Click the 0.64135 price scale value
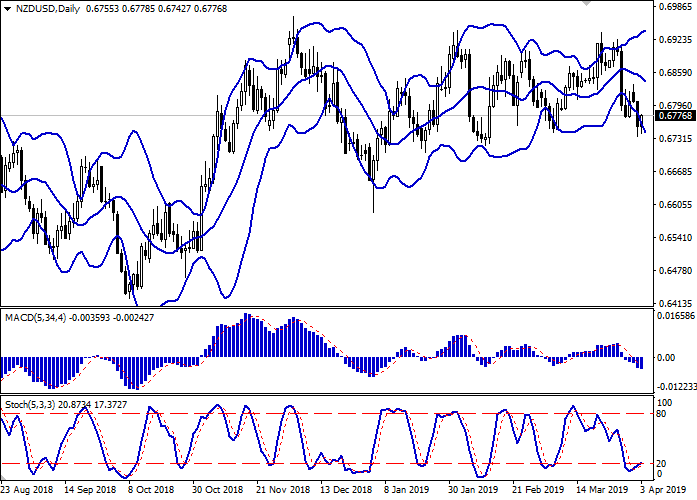 [676, 304]
